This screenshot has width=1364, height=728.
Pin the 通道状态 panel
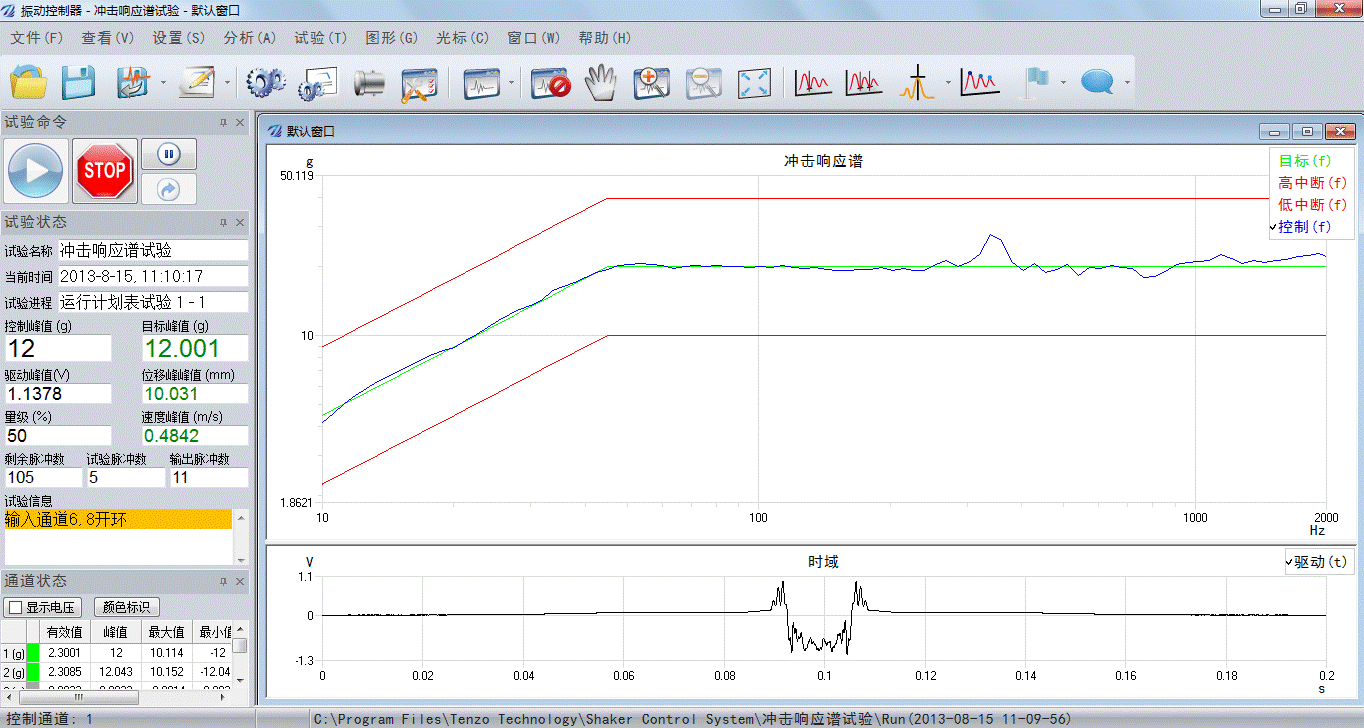223,581
